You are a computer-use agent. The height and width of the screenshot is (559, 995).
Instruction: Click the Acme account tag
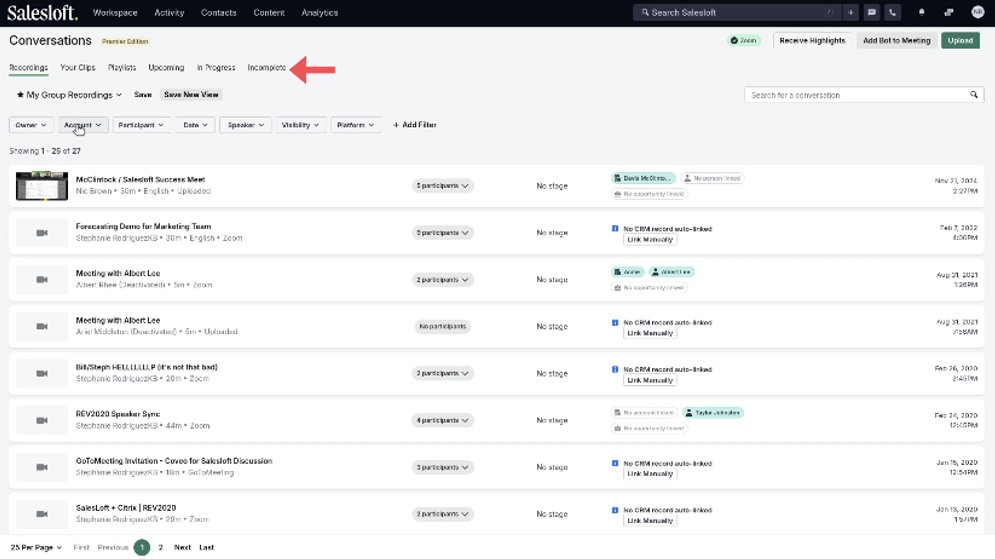(x=628, y=272)
